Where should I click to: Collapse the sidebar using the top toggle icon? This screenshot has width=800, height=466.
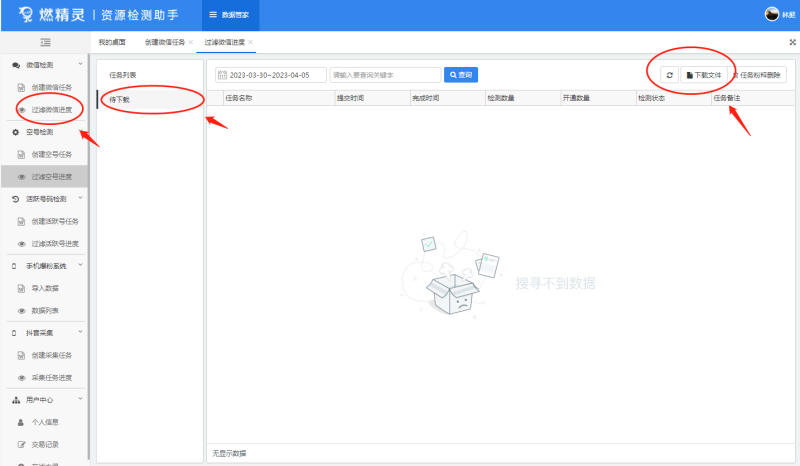coord(45,42)
